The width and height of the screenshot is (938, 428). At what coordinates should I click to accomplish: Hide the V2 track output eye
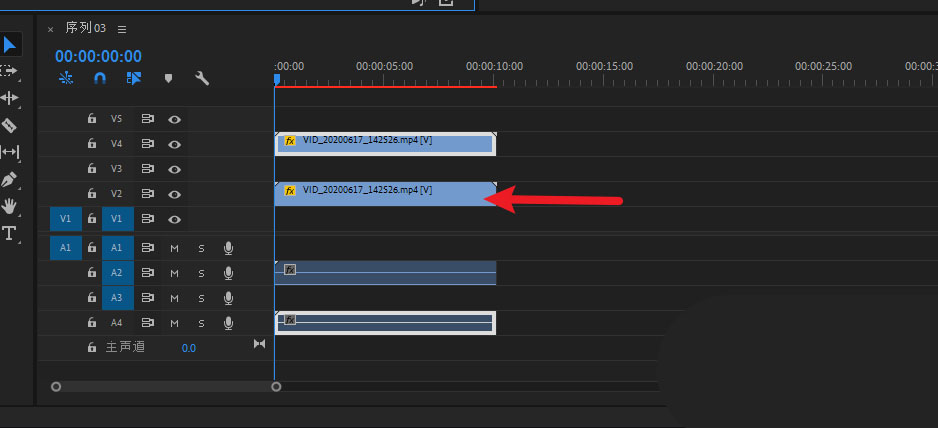tap(174, 195)
